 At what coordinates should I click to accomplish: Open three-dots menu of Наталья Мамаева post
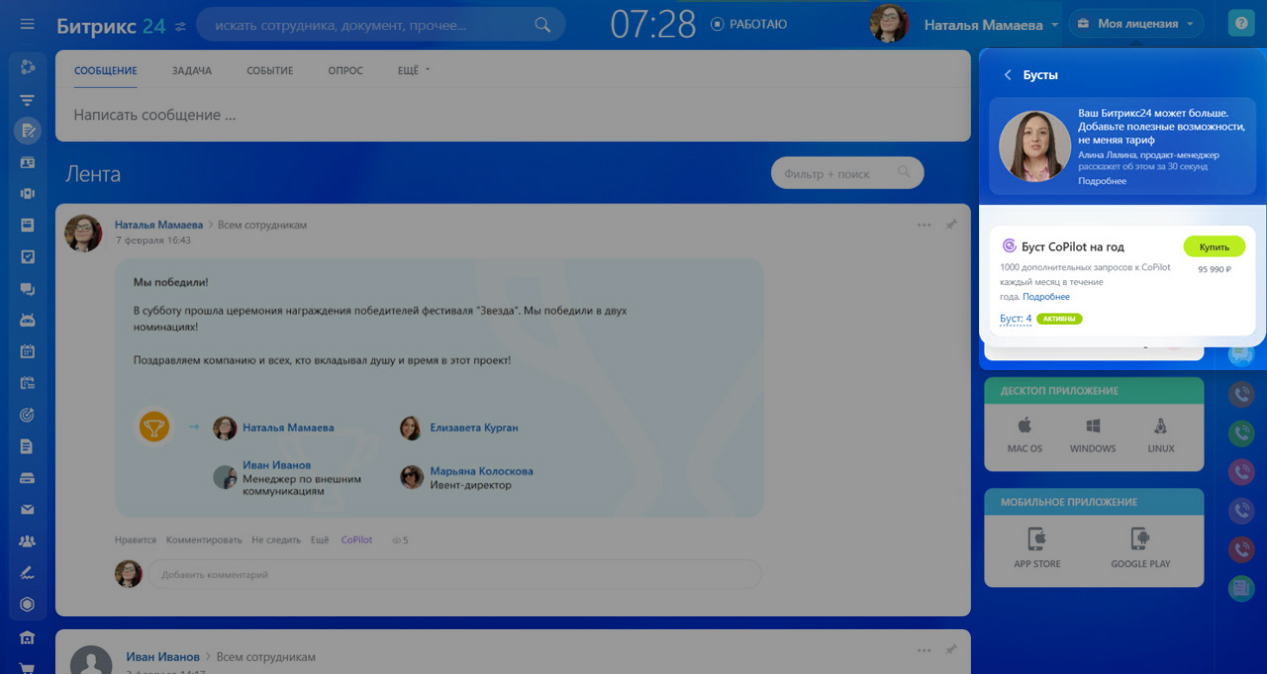[x=924, y=225]
